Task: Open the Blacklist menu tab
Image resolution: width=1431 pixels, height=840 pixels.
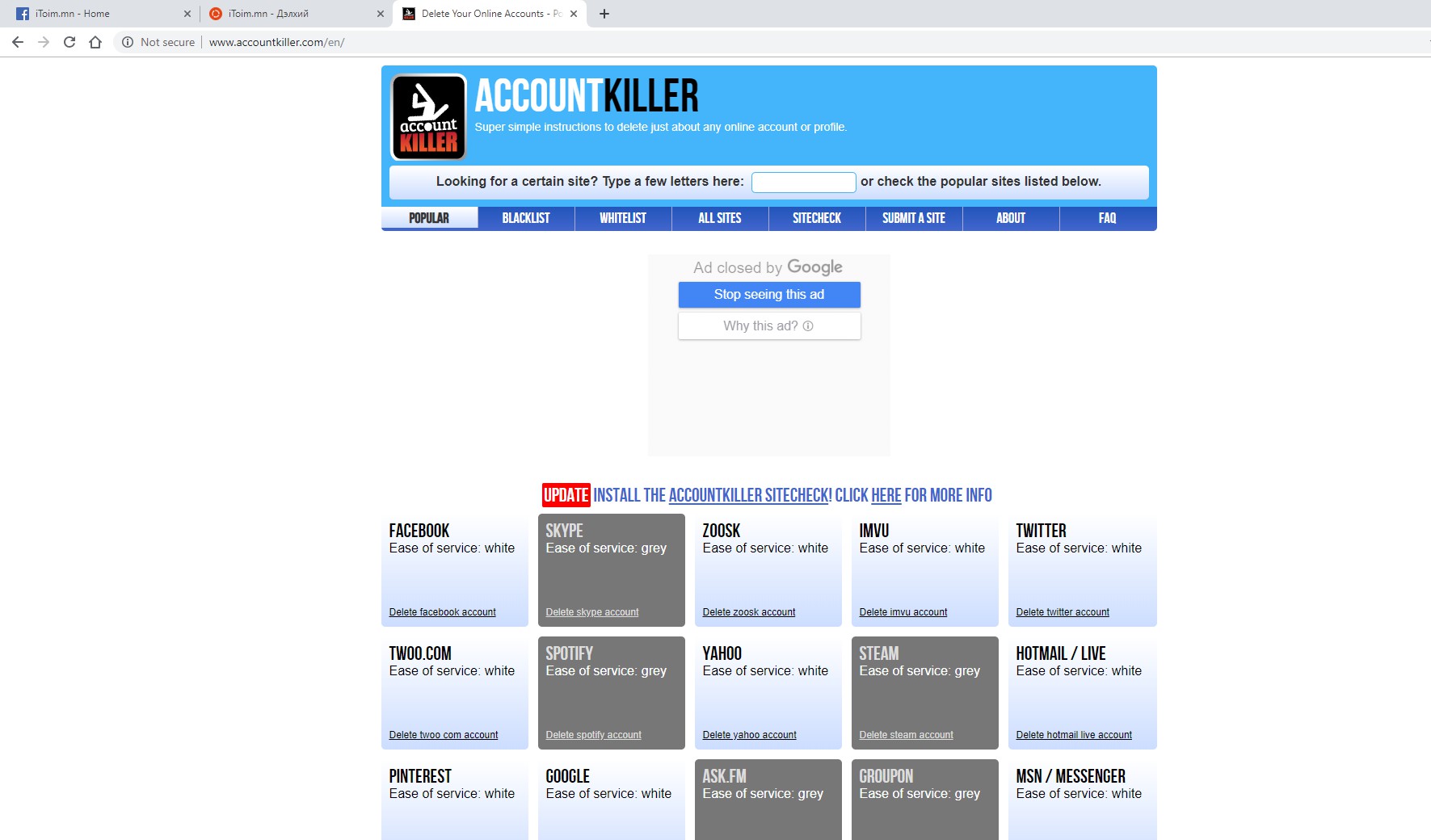Action: [x=526, y=218]
